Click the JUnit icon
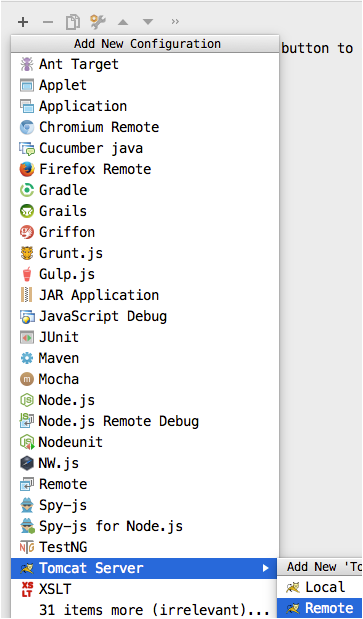The image size is (363, 619). (27, 337)
